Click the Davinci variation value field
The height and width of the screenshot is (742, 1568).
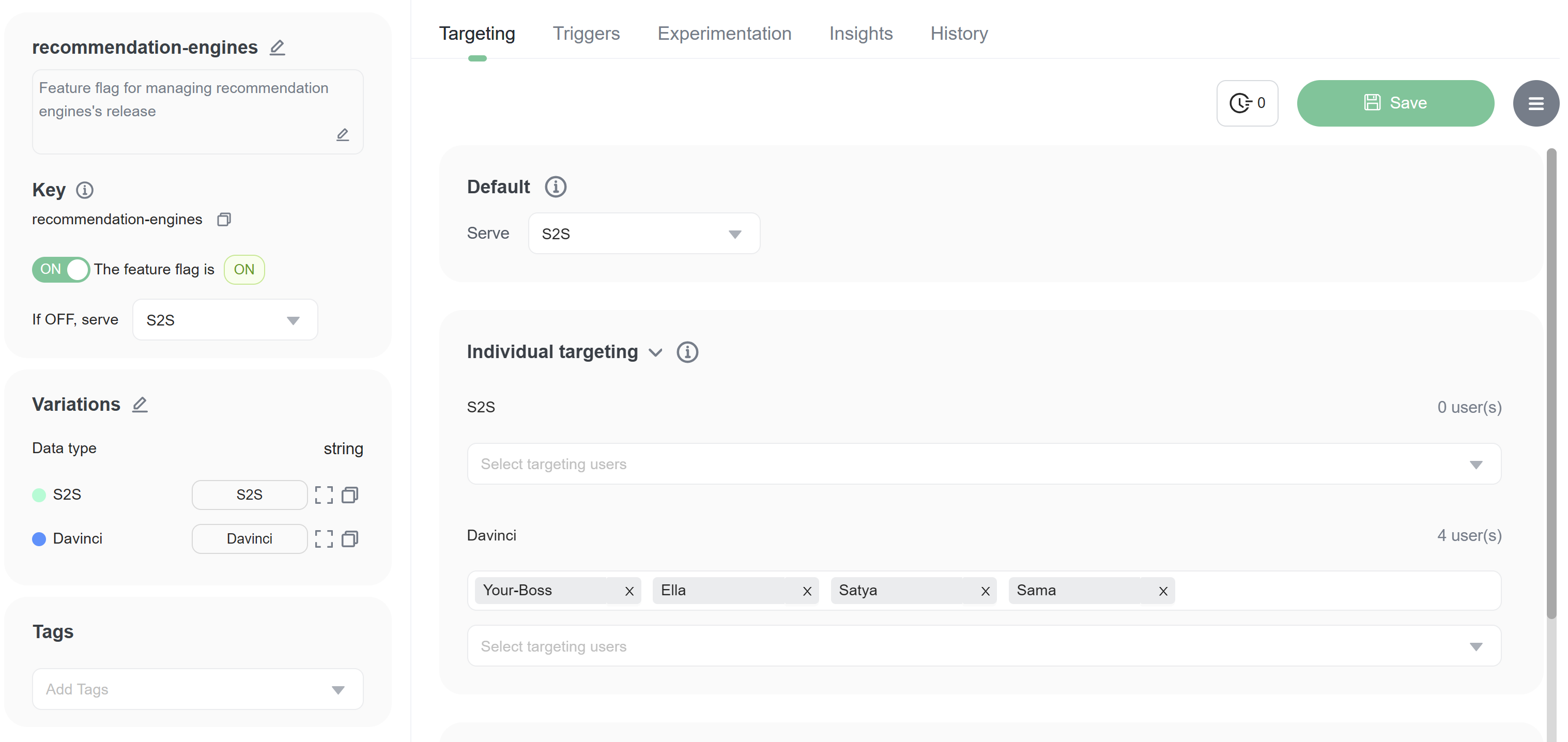tap(250, 539)
